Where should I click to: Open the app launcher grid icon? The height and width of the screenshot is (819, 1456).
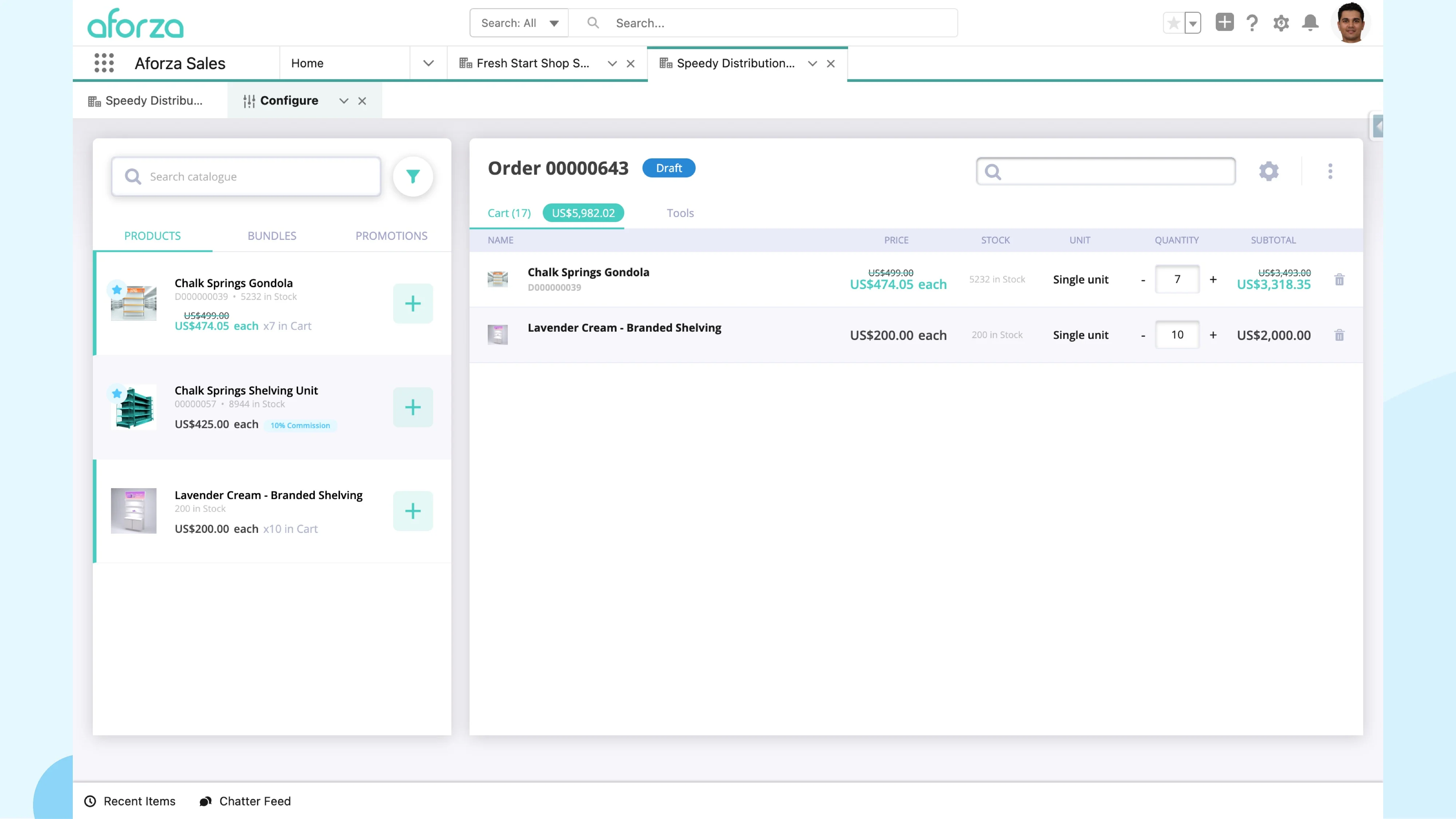pyautogui.click(x=104, y=63)
